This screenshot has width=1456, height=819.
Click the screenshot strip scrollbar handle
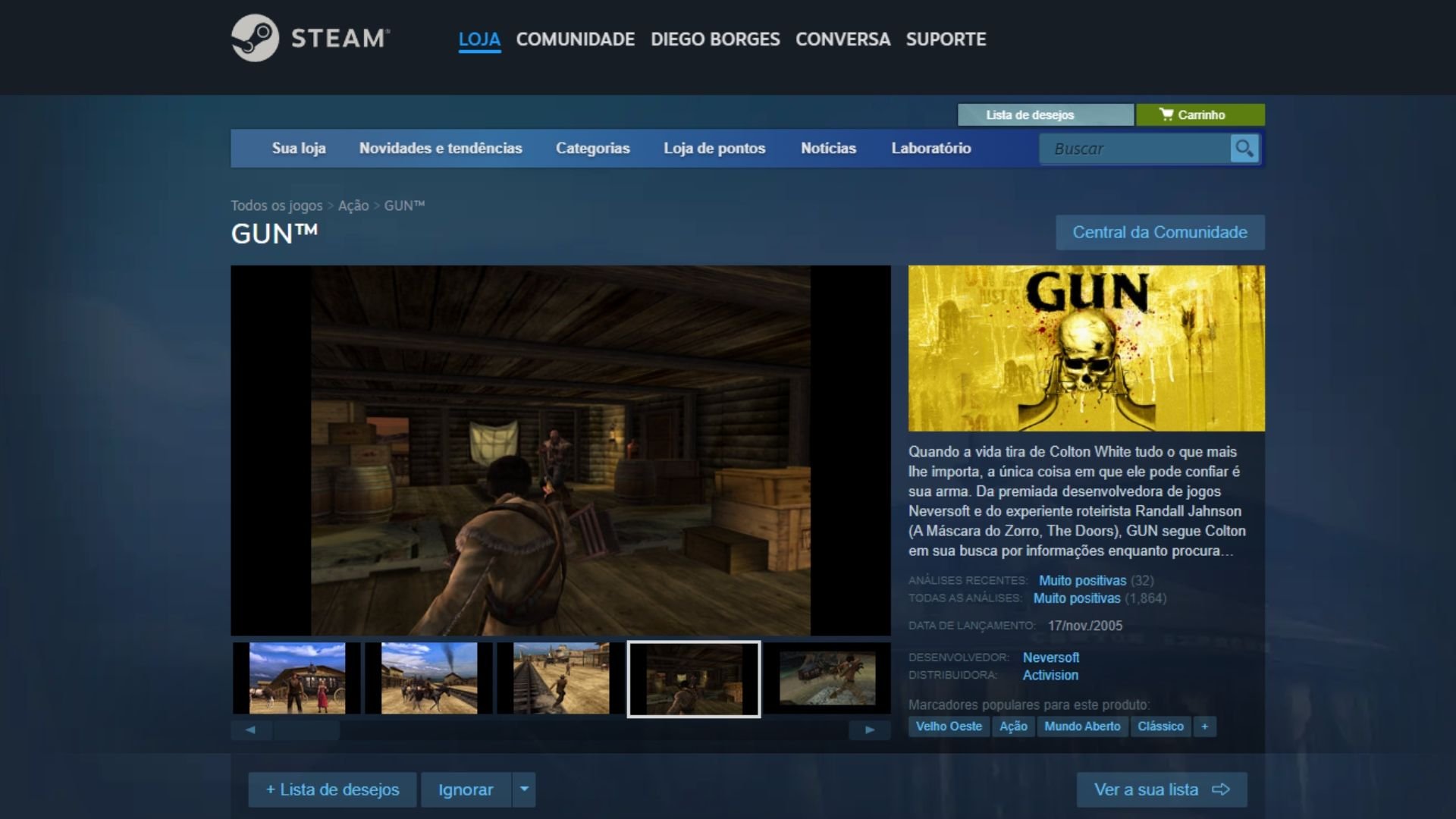click(306, 730)
